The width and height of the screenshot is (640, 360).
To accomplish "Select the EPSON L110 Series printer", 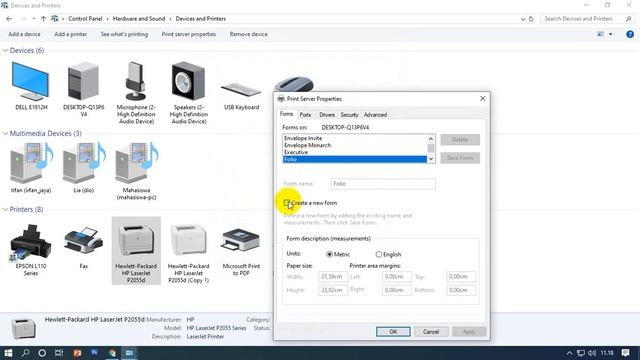I will coord(31,250).
